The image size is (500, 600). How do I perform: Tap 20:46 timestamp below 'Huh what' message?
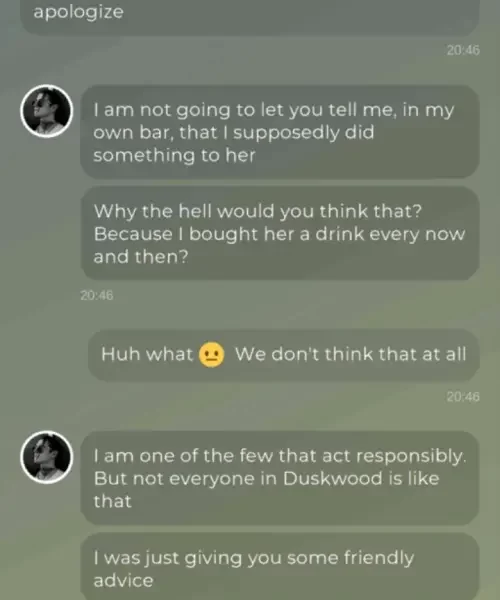[463, 397]
